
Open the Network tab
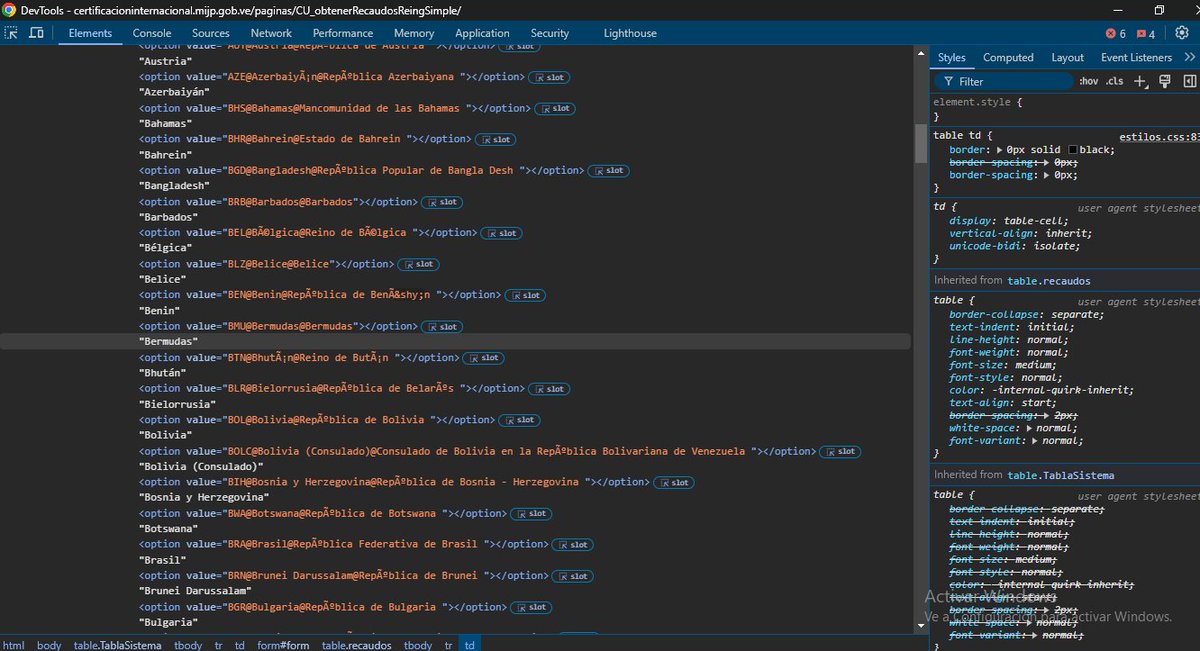[x=271, y=33]
